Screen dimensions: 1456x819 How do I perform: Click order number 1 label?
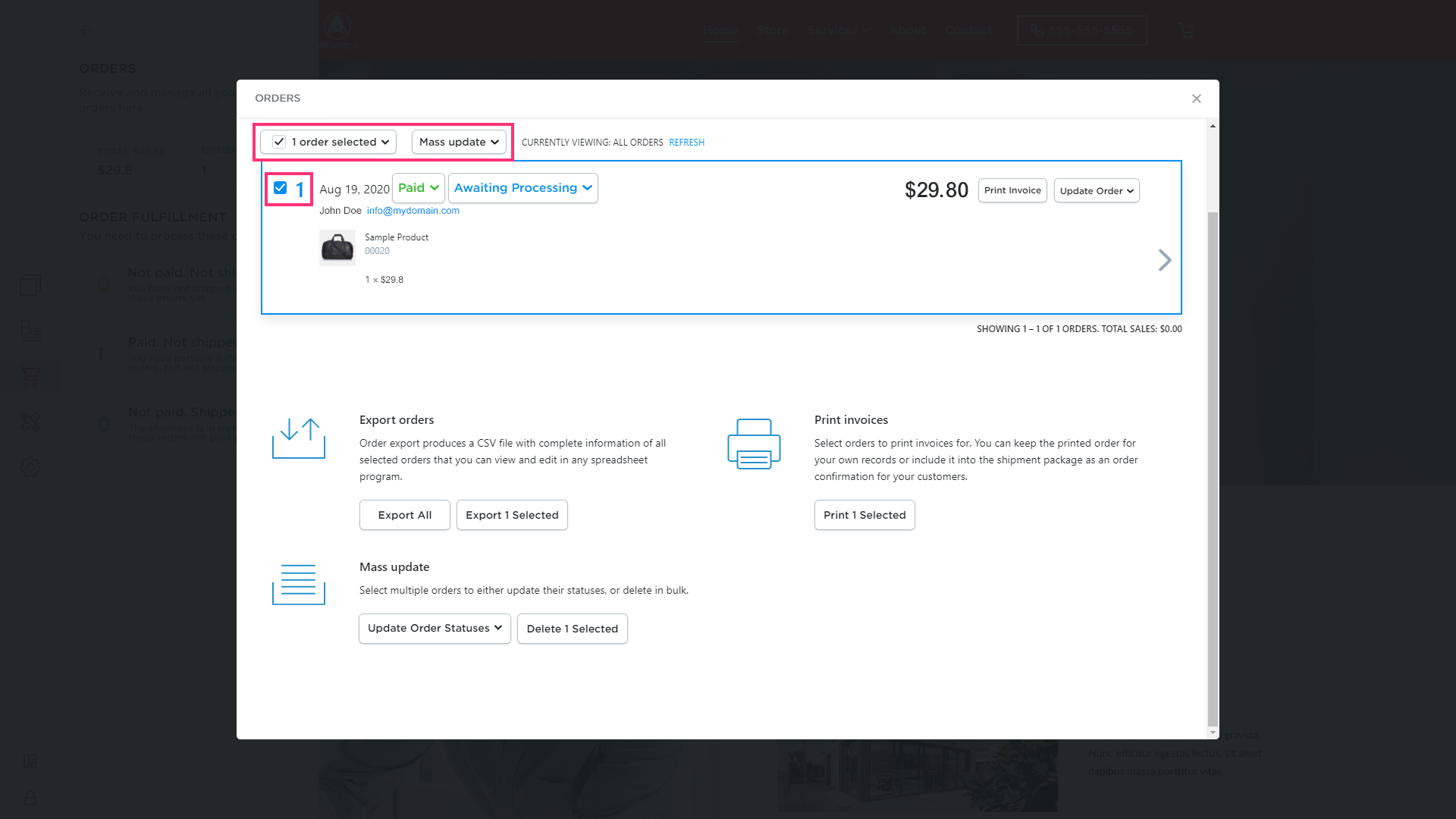point(300,190)
